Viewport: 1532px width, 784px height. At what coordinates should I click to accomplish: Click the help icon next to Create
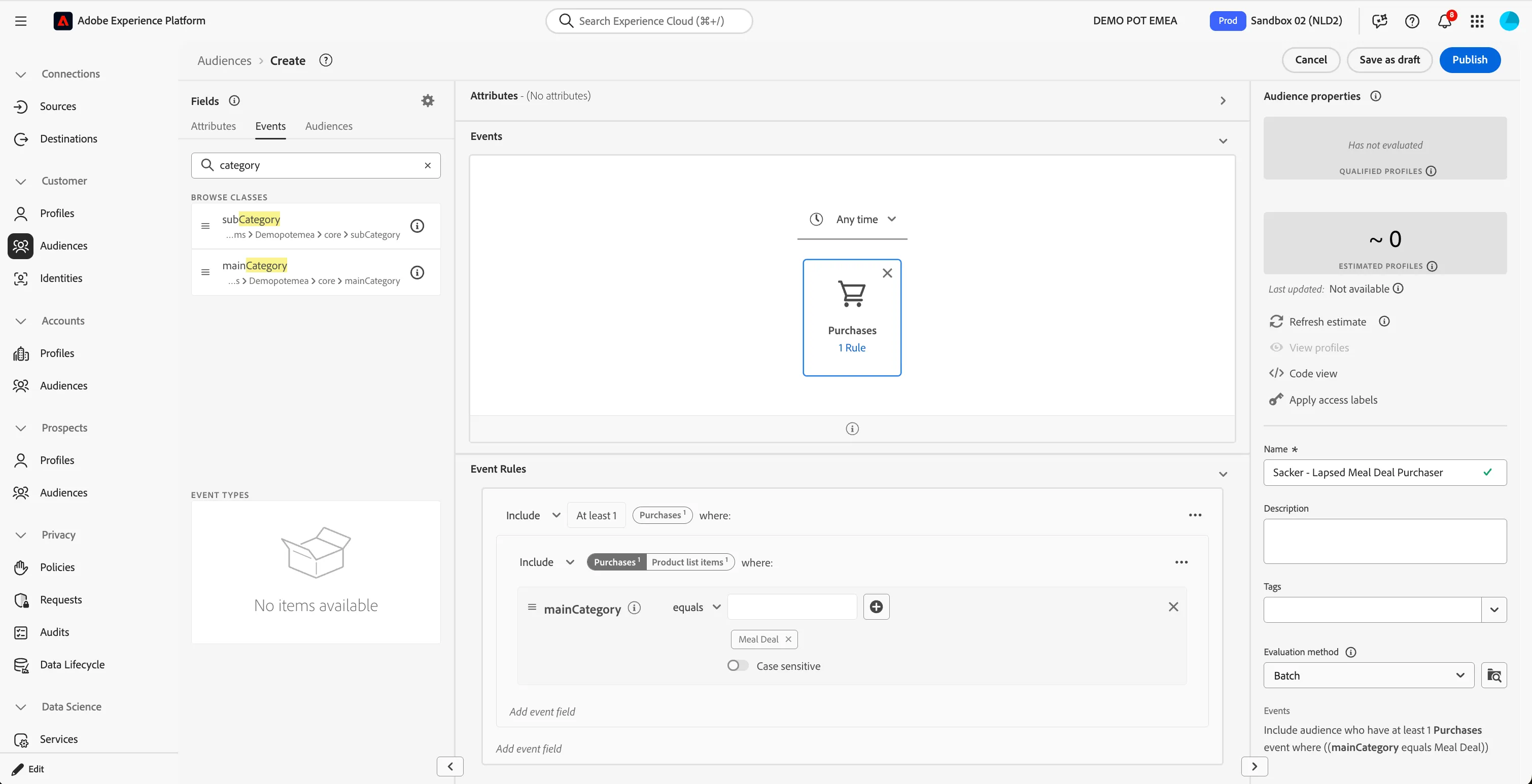pyautogui.click(x=326, y=60)
